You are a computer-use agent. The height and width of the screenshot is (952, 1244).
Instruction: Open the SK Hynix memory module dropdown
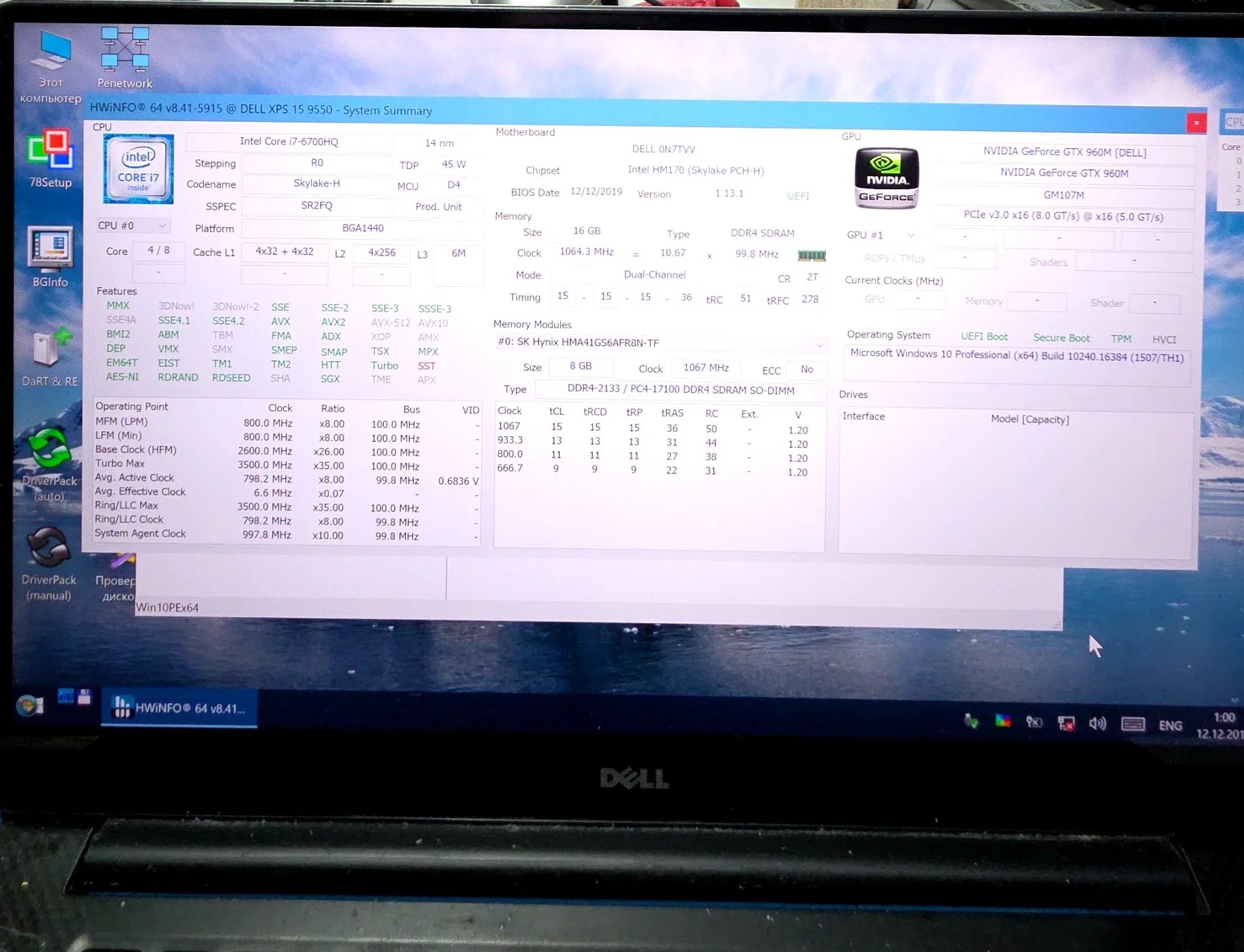(660, 343)
